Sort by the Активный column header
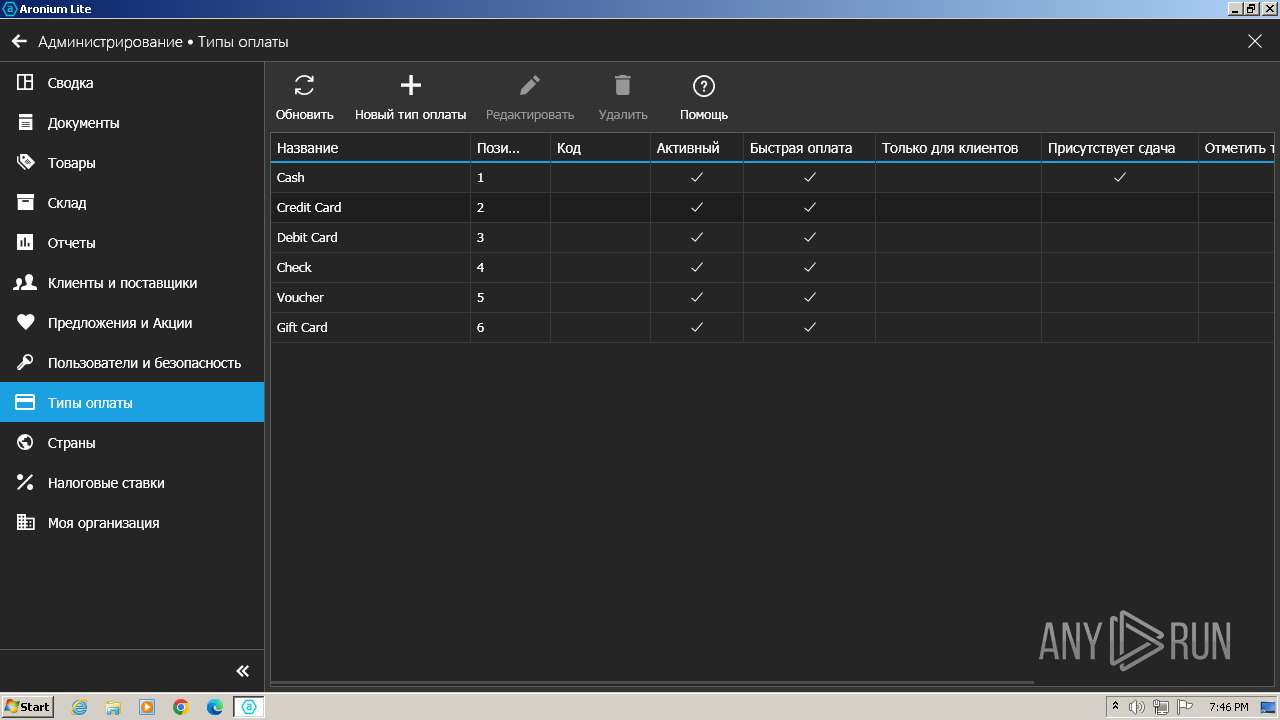Viewport: 1280px width, 720px height. tap(696, 148)
